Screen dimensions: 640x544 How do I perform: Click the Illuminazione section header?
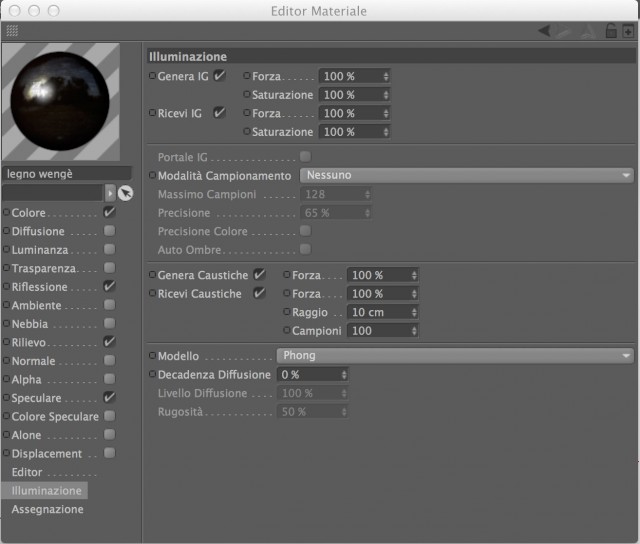[x=391, y=56]
